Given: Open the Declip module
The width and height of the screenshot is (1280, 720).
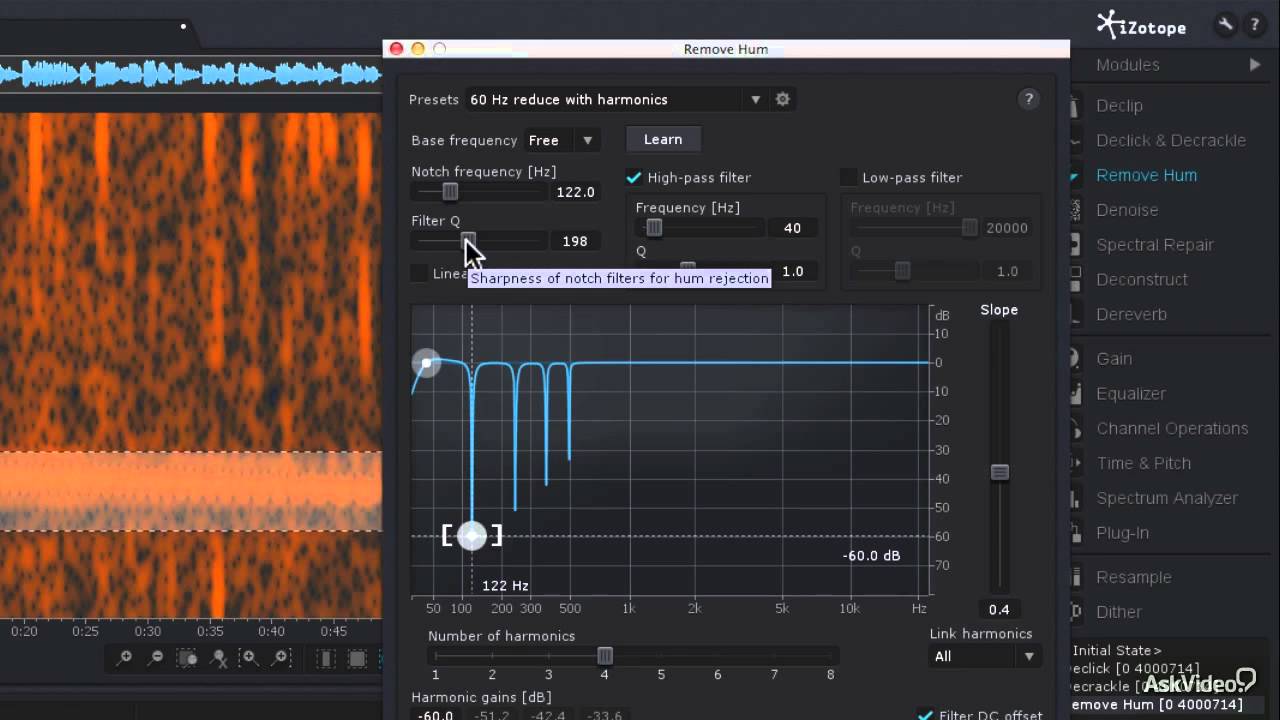Looking at the screenshot, I should (1119, 106).
